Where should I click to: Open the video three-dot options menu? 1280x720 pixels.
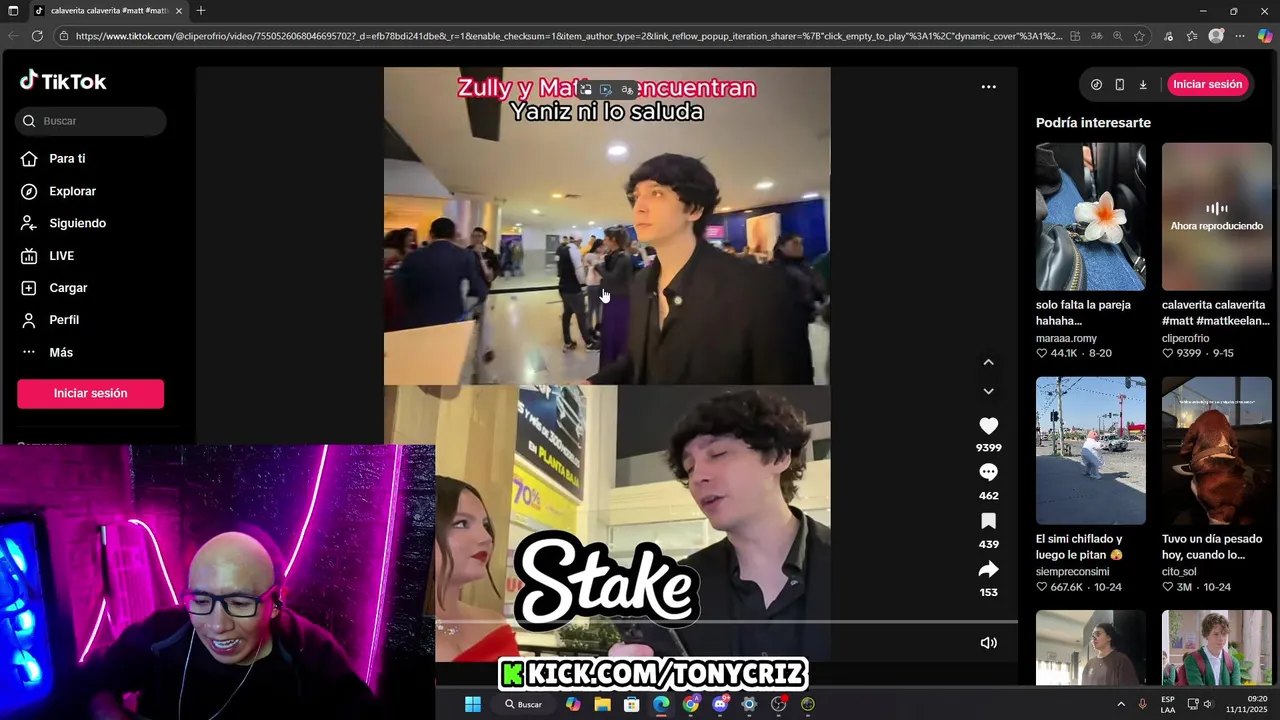988,87
